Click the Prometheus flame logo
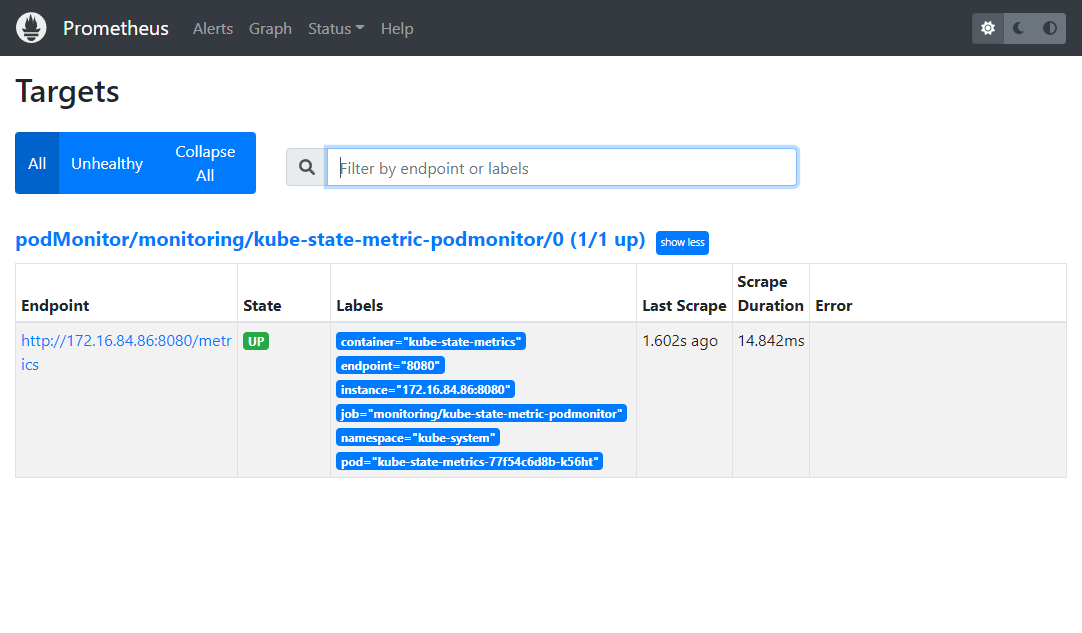The image size is (1082, 633). click(x=31, y=28)
